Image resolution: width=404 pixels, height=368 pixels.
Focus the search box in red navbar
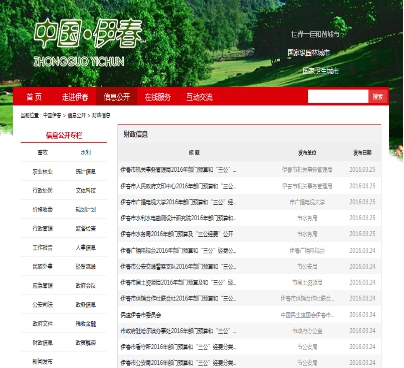[338, 97]
